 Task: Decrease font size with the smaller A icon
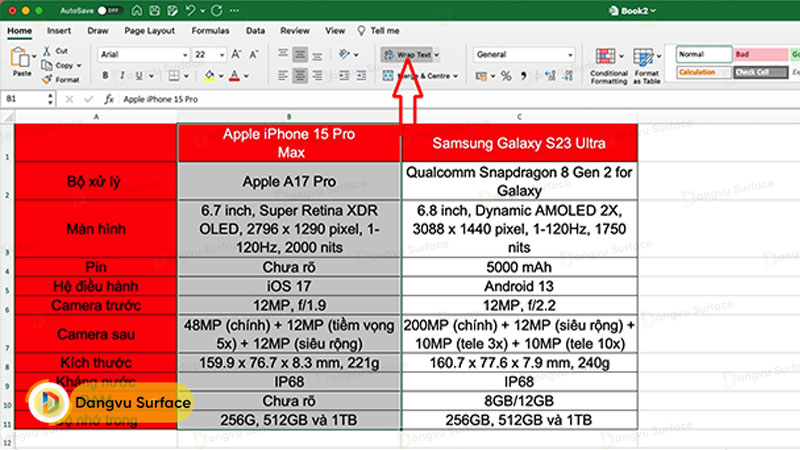coord(254,54)
